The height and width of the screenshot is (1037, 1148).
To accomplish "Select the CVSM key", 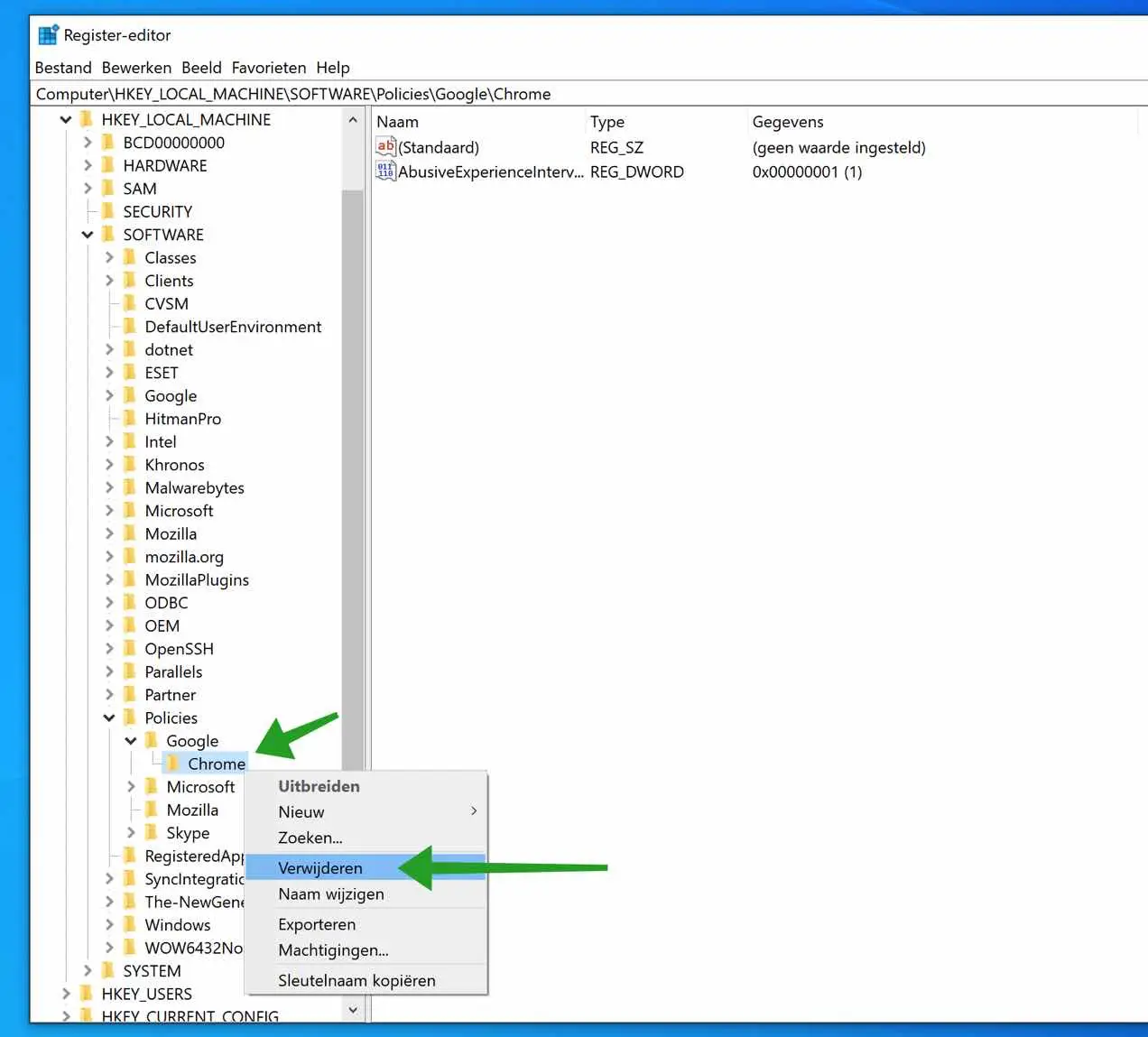I will point(167,303).
